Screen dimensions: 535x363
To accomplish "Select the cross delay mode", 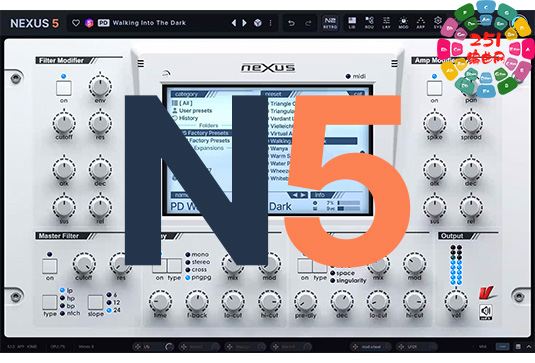I will 196,270.
